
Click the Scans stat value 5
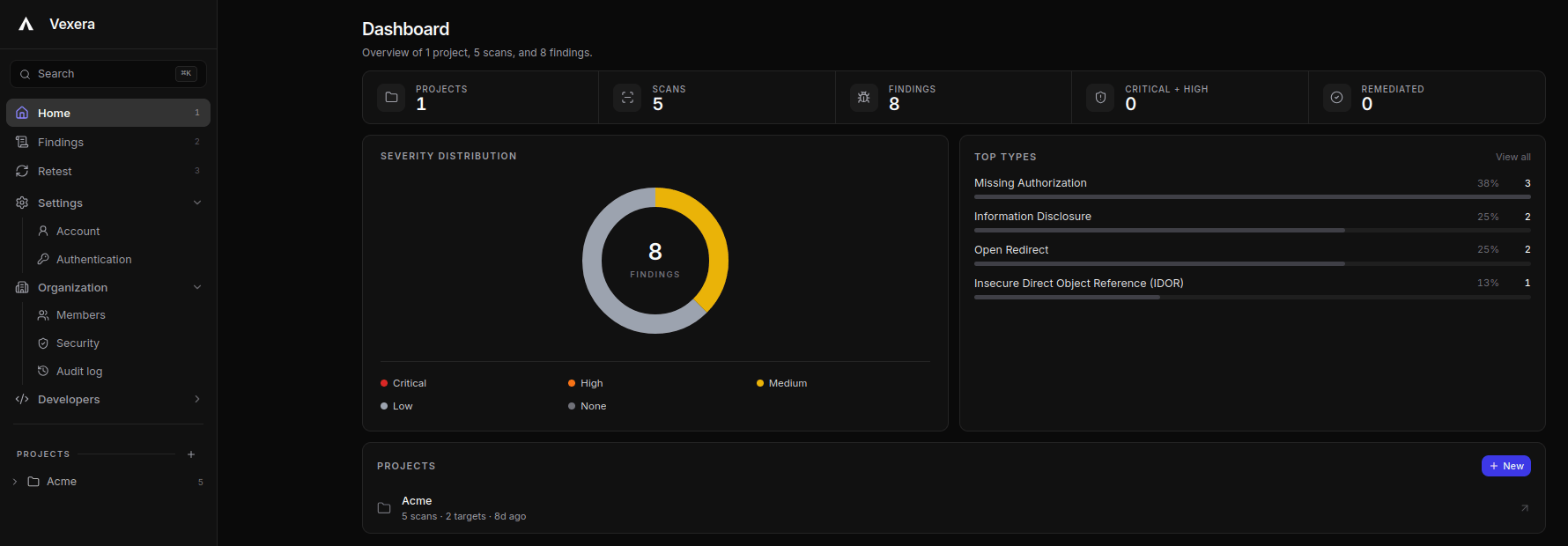(x=658, y=104)
